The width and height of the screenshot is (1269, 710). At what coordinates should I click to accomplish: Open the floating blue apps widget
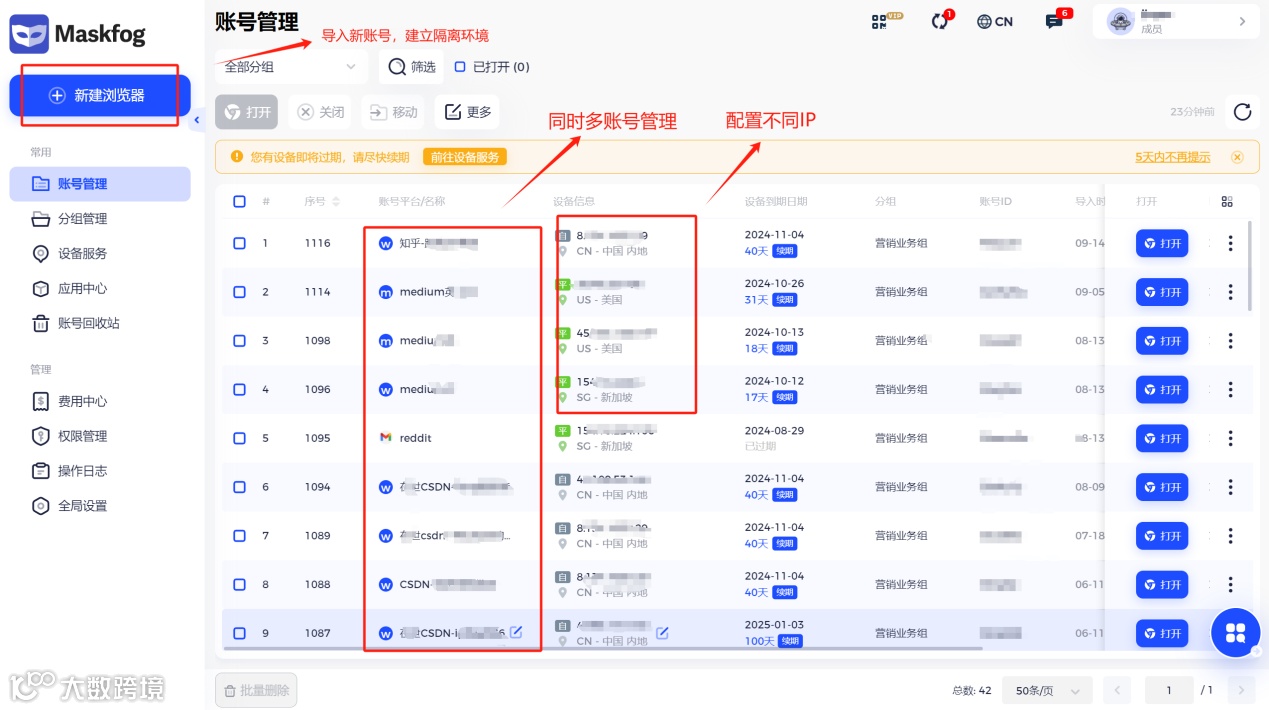(x=1235, y=632)
